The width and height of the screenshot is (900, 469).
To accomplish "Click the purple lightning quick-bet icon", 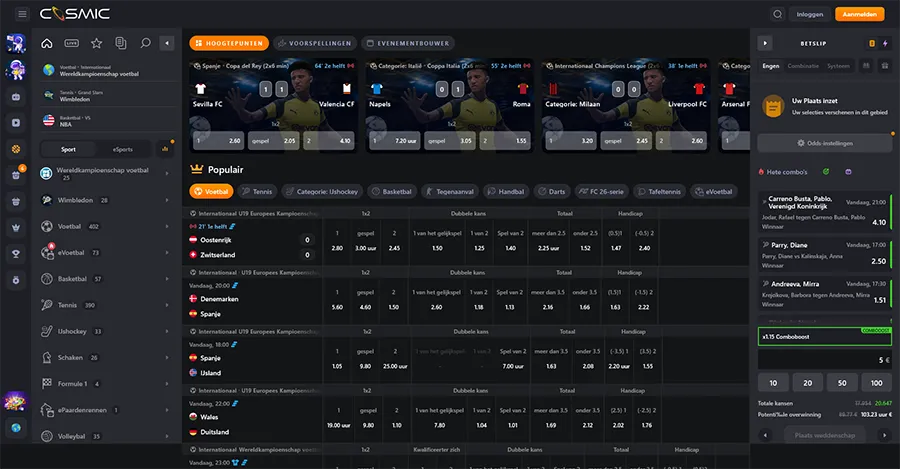I will point(885,43).
